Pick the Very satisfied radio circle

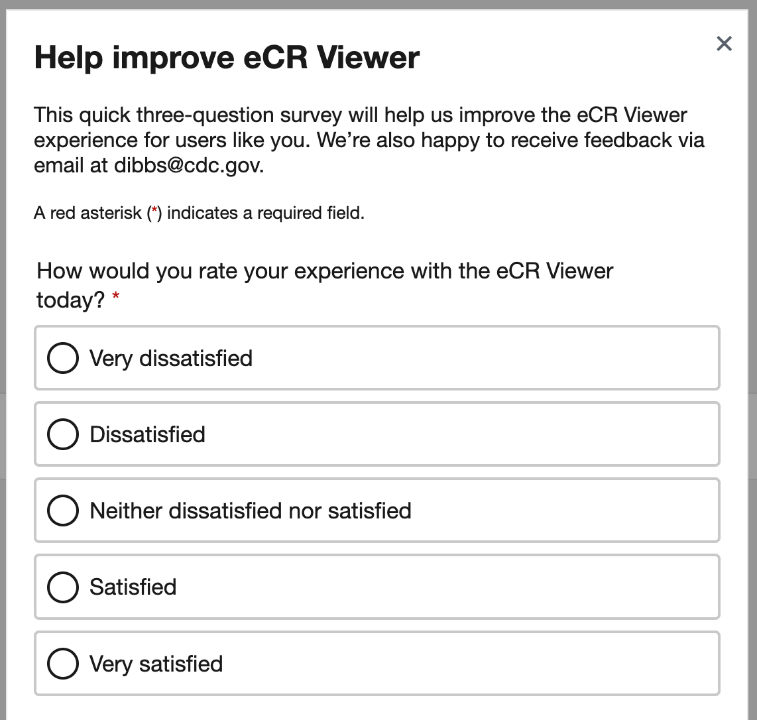tap(62, 664)
